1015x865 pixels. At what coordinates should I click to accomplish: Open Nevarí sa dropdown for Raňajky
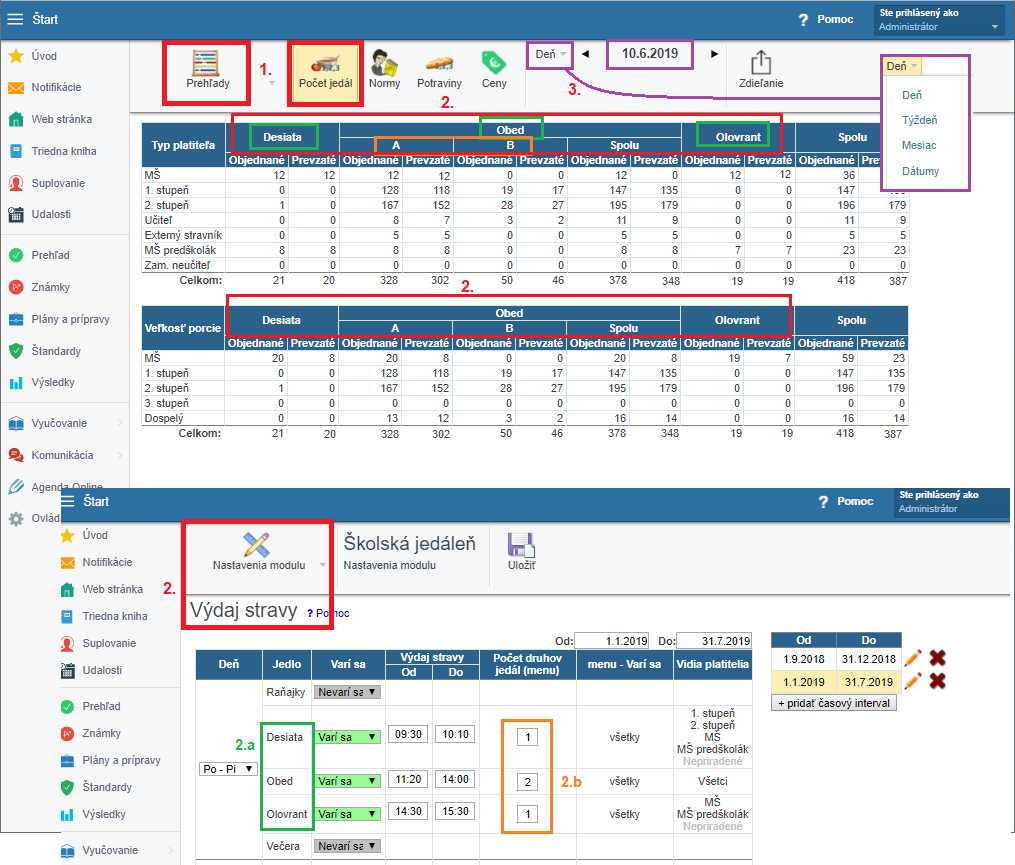click(345, 691)
